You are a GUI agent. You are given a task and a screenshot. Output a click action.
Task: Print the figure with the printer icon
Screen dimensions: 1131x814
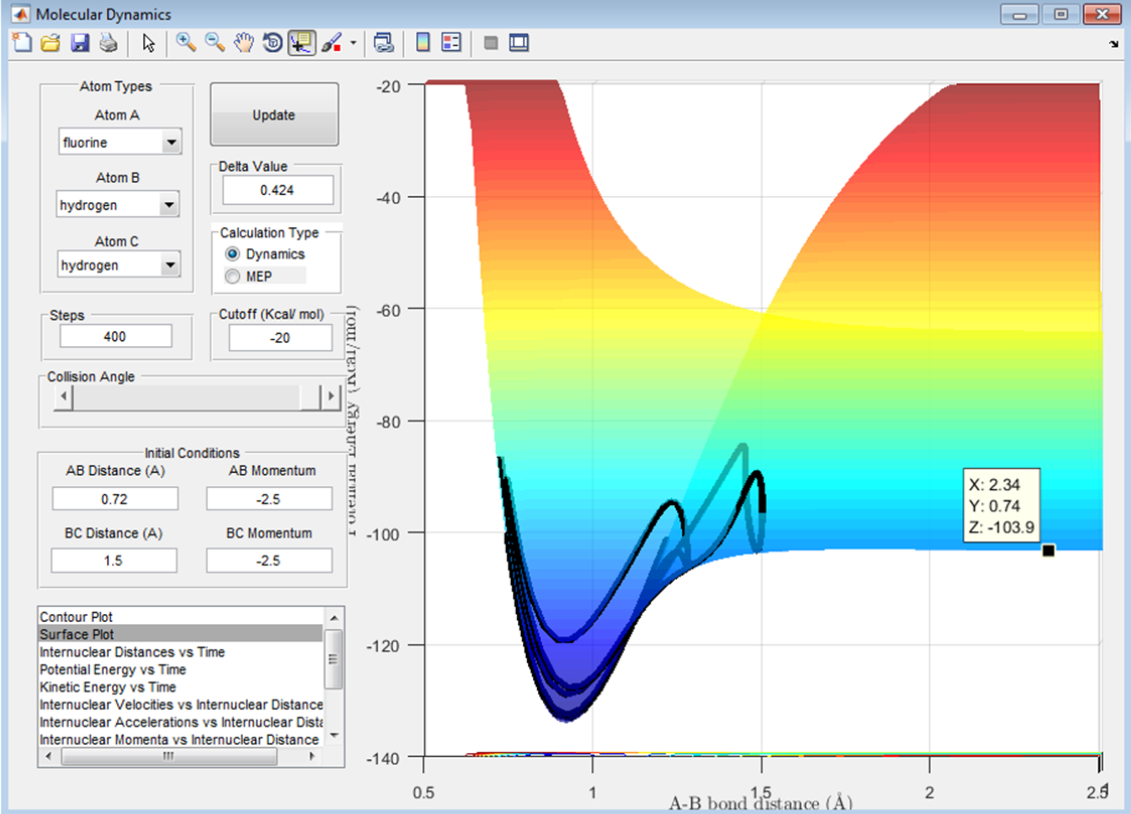coord(108,43)
